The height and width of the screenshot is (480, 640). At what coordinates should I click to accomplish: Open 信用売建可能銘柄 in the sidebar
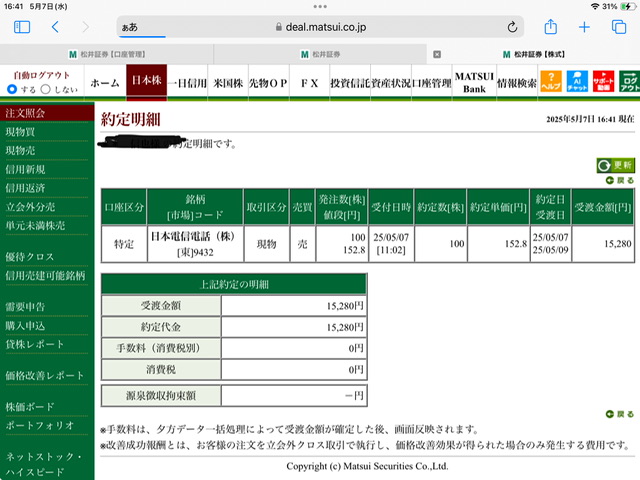(47, 276)
